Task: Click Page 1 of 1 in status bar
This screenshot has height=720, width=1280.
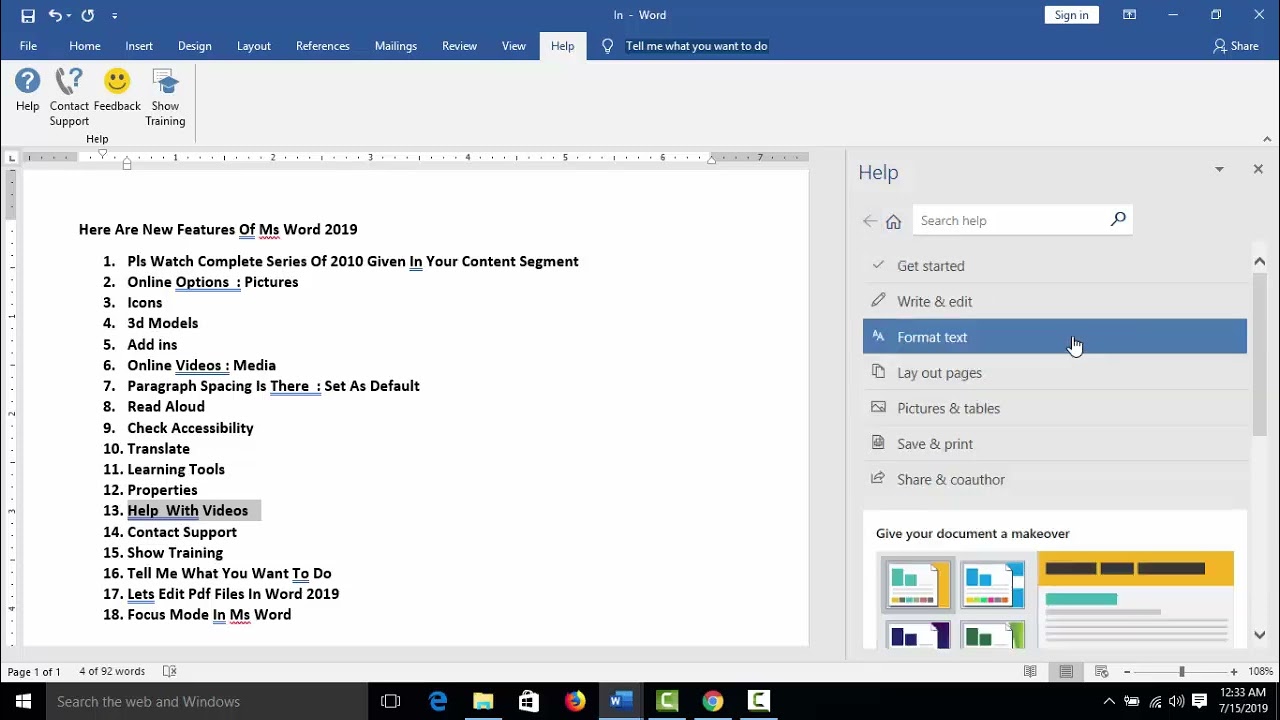Action: point(34,672)
